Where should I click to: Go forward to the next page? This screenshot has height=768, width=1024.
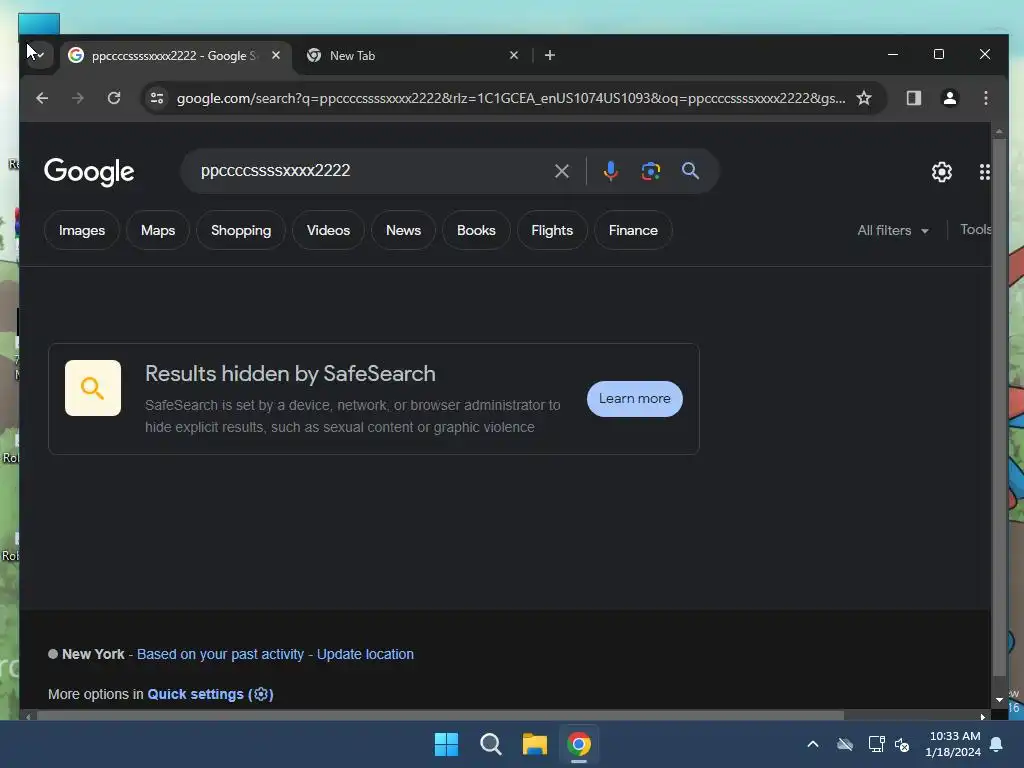(x=78, y=98)
